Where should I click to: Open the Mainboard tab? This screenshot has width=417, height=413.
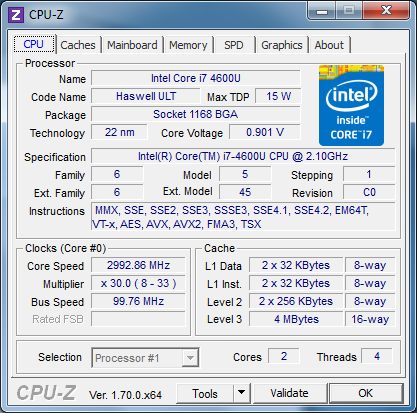pos(132,45)
